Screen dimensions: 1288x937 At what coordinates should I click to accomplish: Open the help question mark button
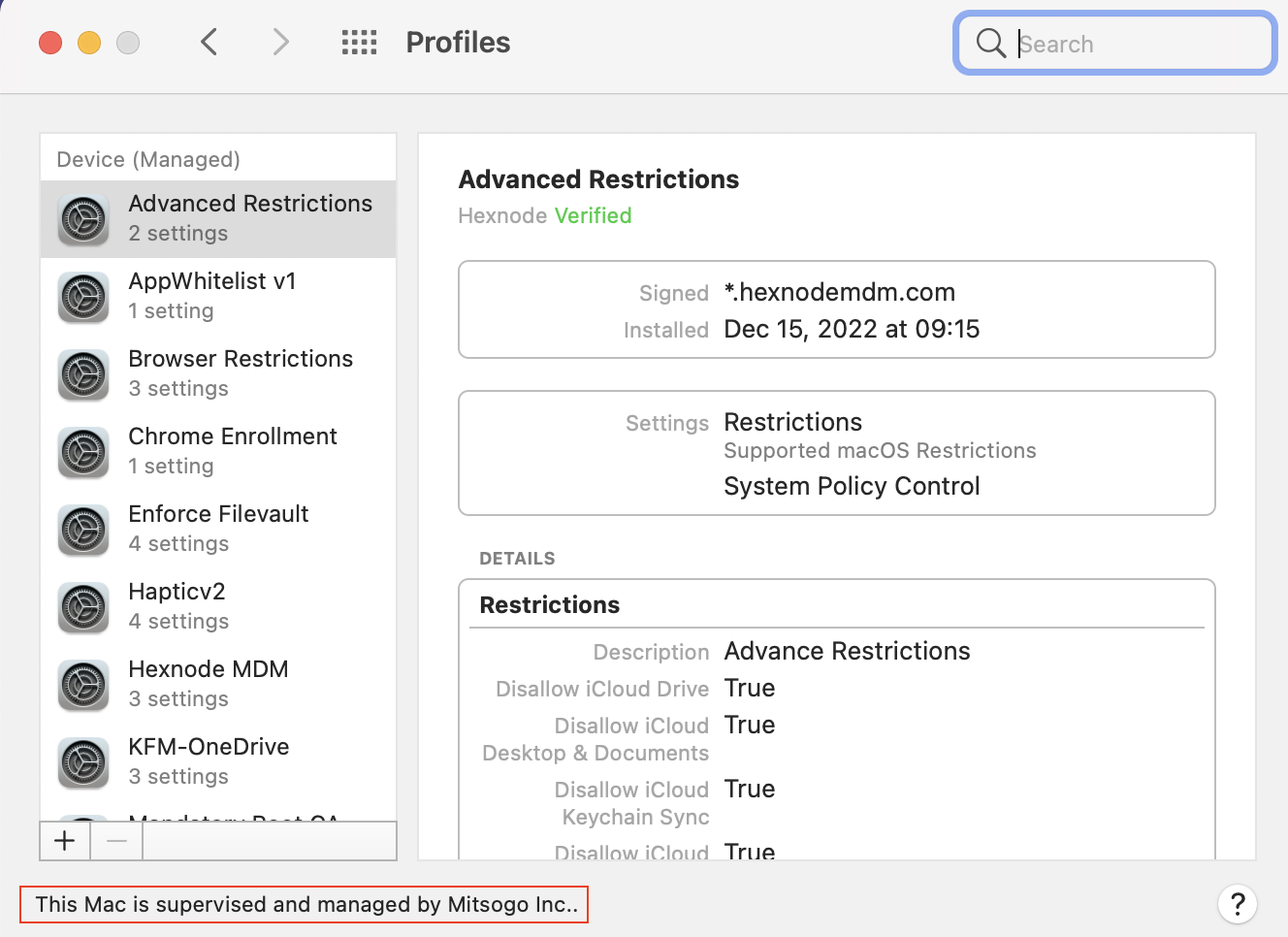click(1238, 904)
